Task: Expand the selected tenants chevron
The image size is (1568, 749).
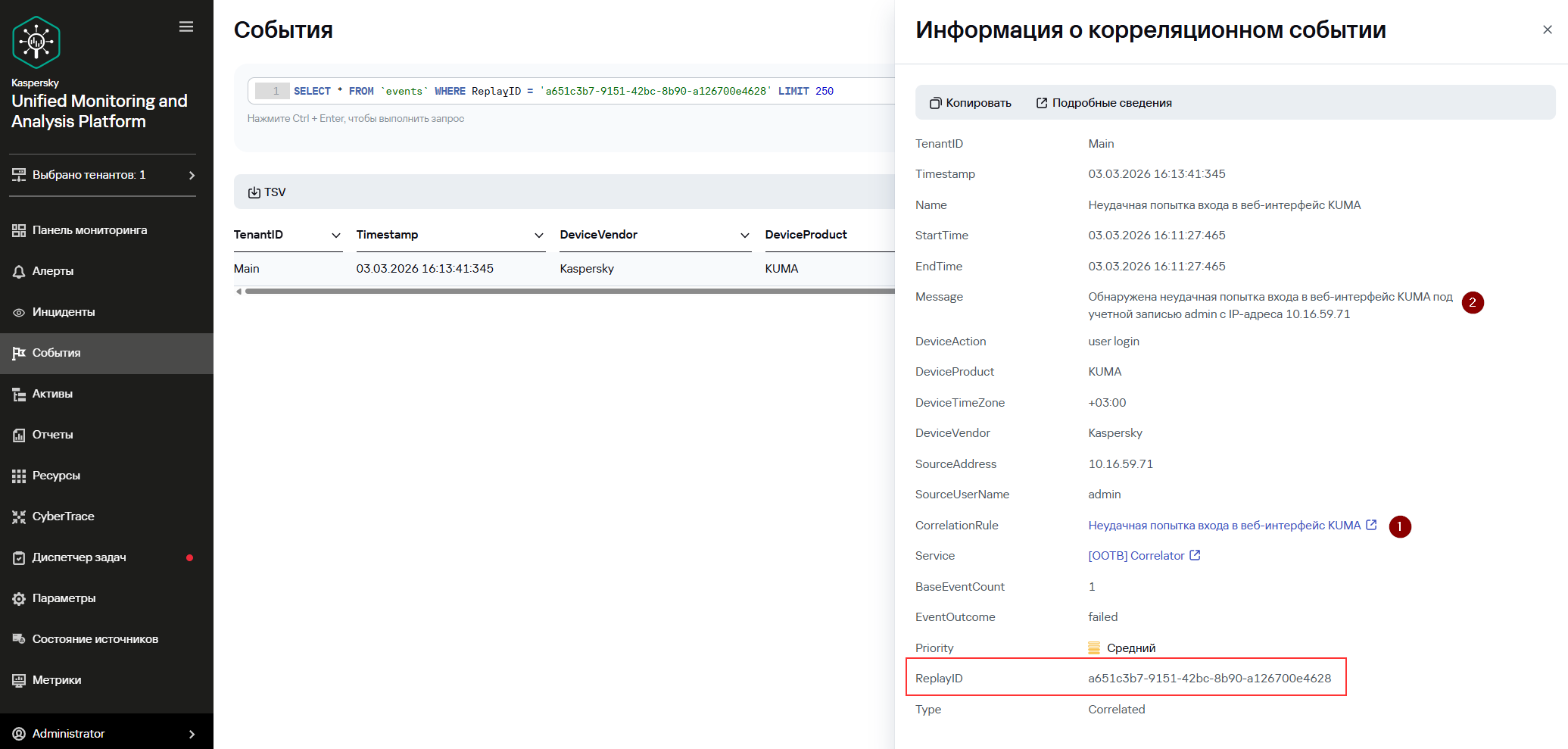Action: [192, 175]
